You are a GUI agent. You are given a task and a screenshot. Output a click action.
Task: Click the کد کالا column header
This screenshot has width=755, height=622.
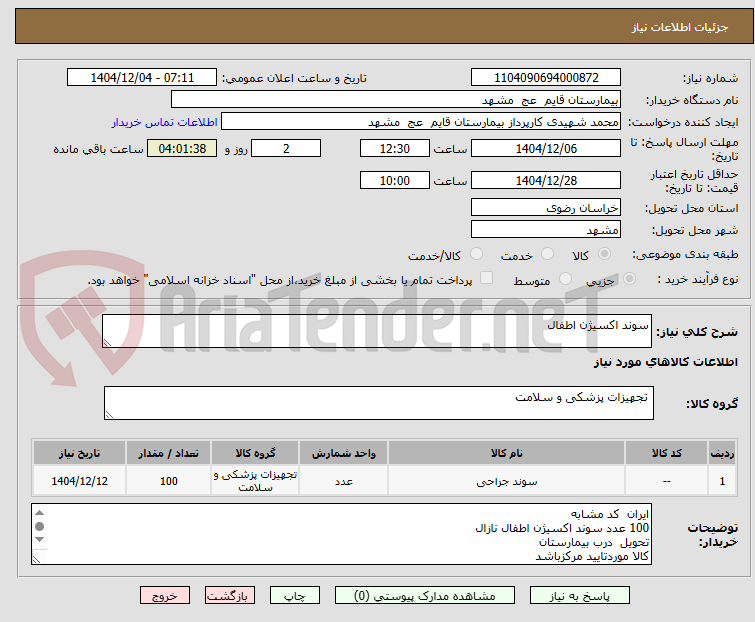coord(666,453)
